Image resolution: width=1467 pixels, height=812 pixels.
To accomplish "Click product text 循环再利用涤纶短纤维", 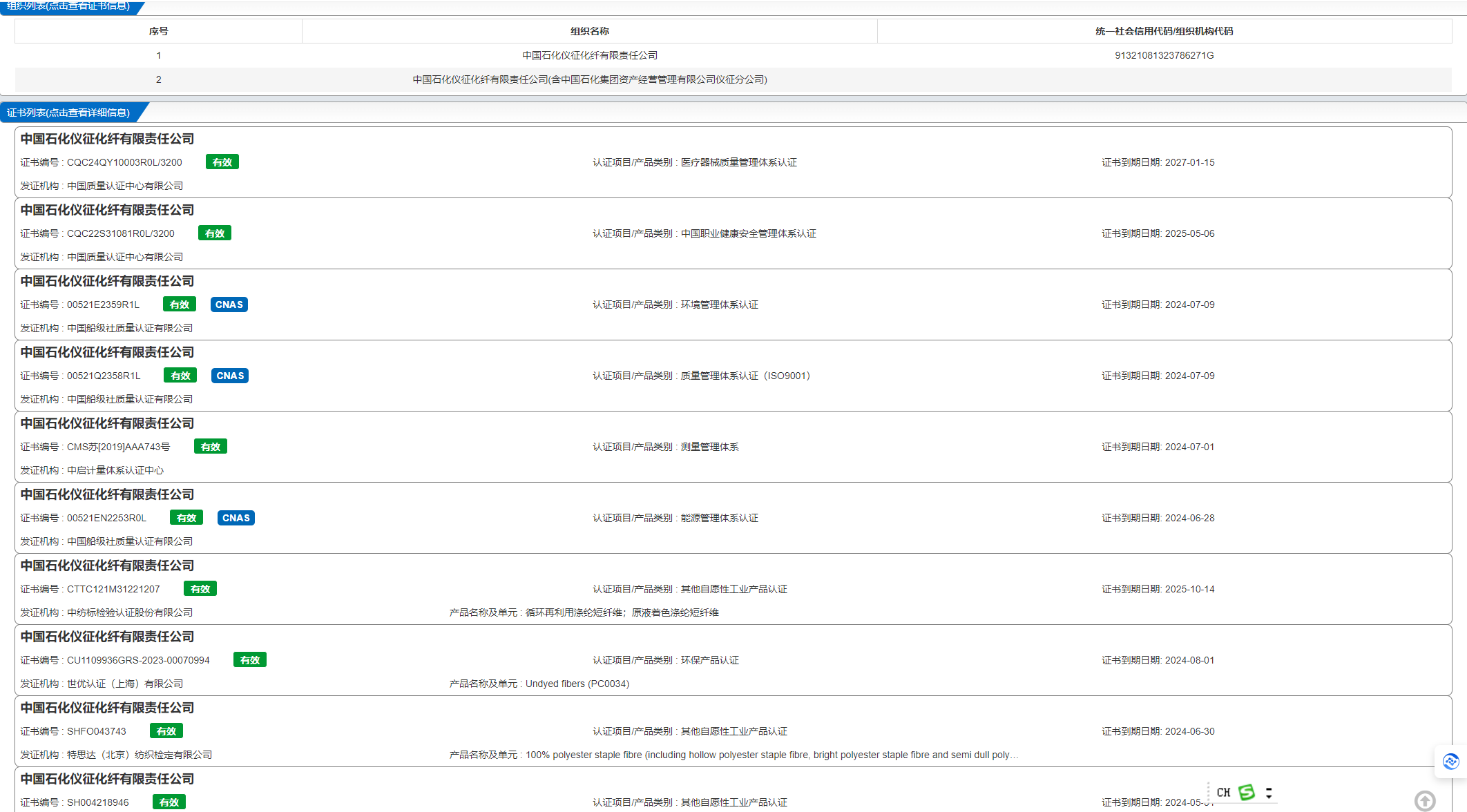I will (x=573, y=612).
